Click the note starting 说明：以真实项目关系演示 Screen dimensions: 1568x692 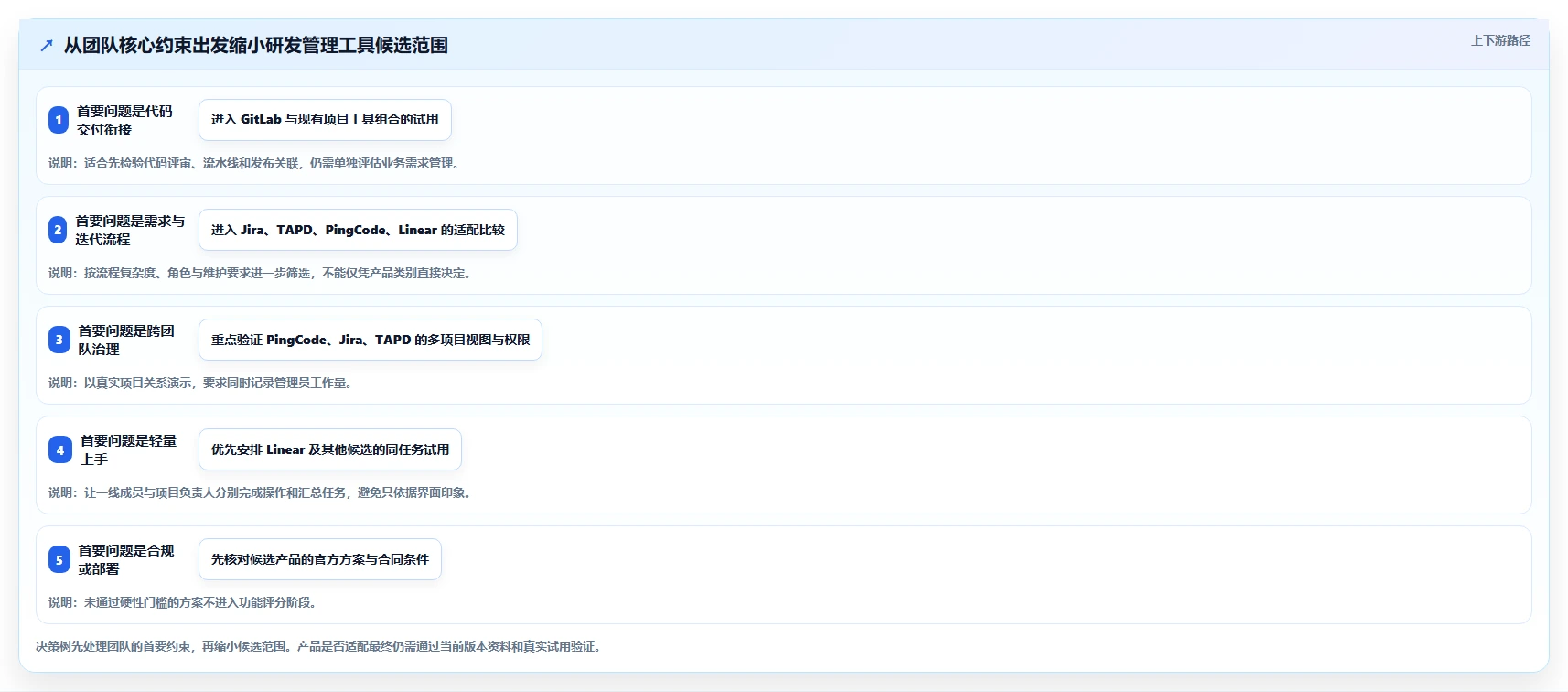pyautogui.click(x=202, y=383)
